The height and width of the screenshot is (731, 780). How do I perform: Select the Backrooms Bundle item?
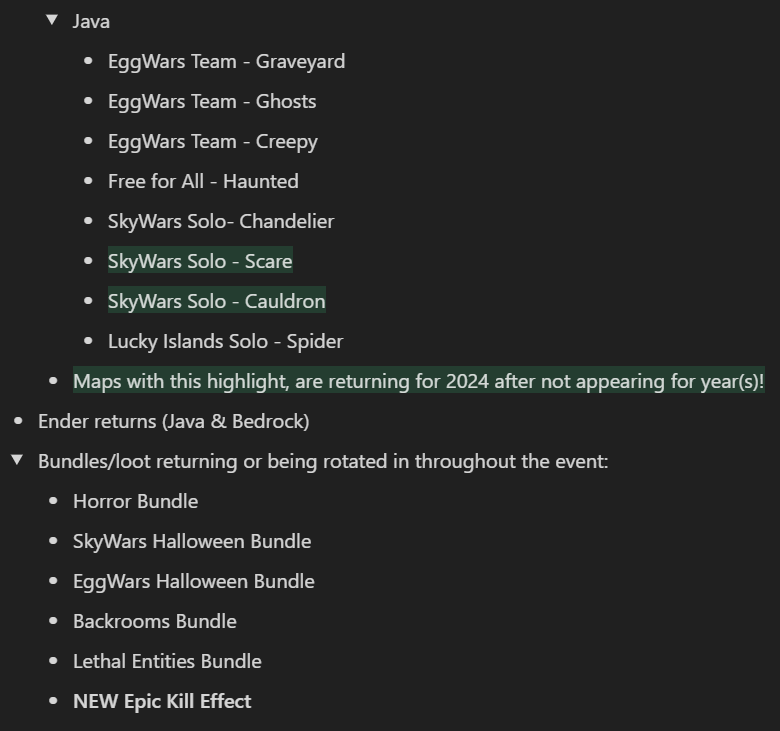(155, 621)
